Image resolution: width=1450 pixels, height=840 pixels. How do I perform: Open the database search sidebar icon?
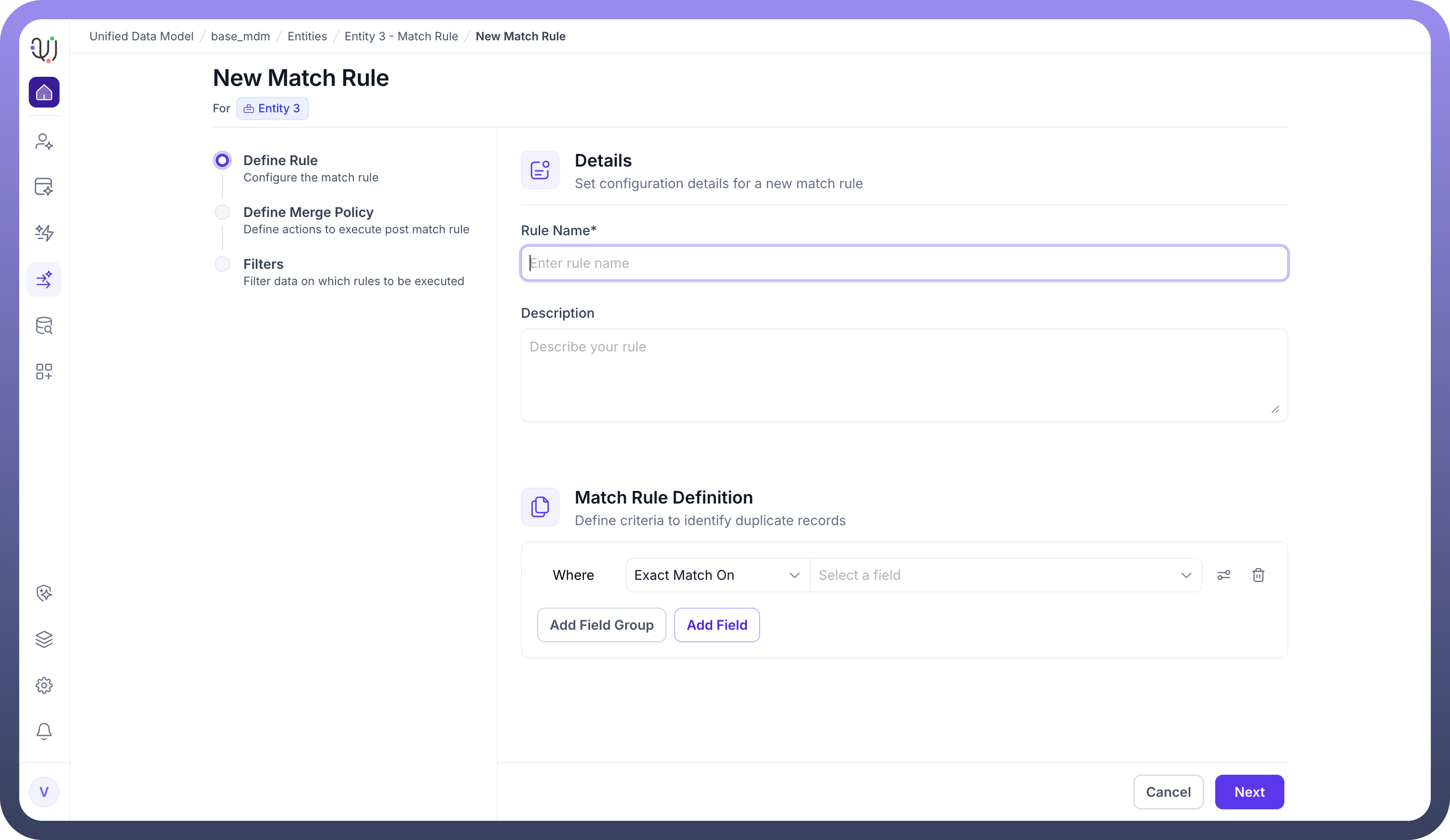44,325
